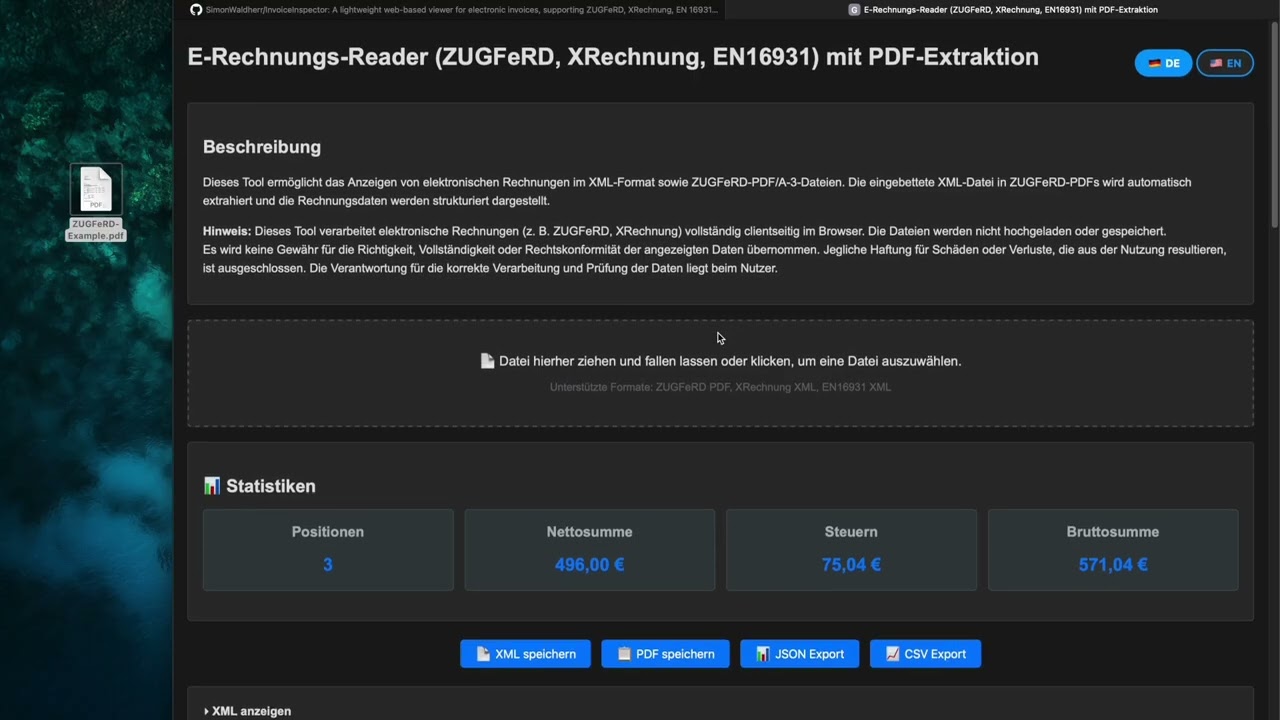This screenshot has height=720, width=1280.
Task: Click the Statistiken heading text
Action: [271, 486]
